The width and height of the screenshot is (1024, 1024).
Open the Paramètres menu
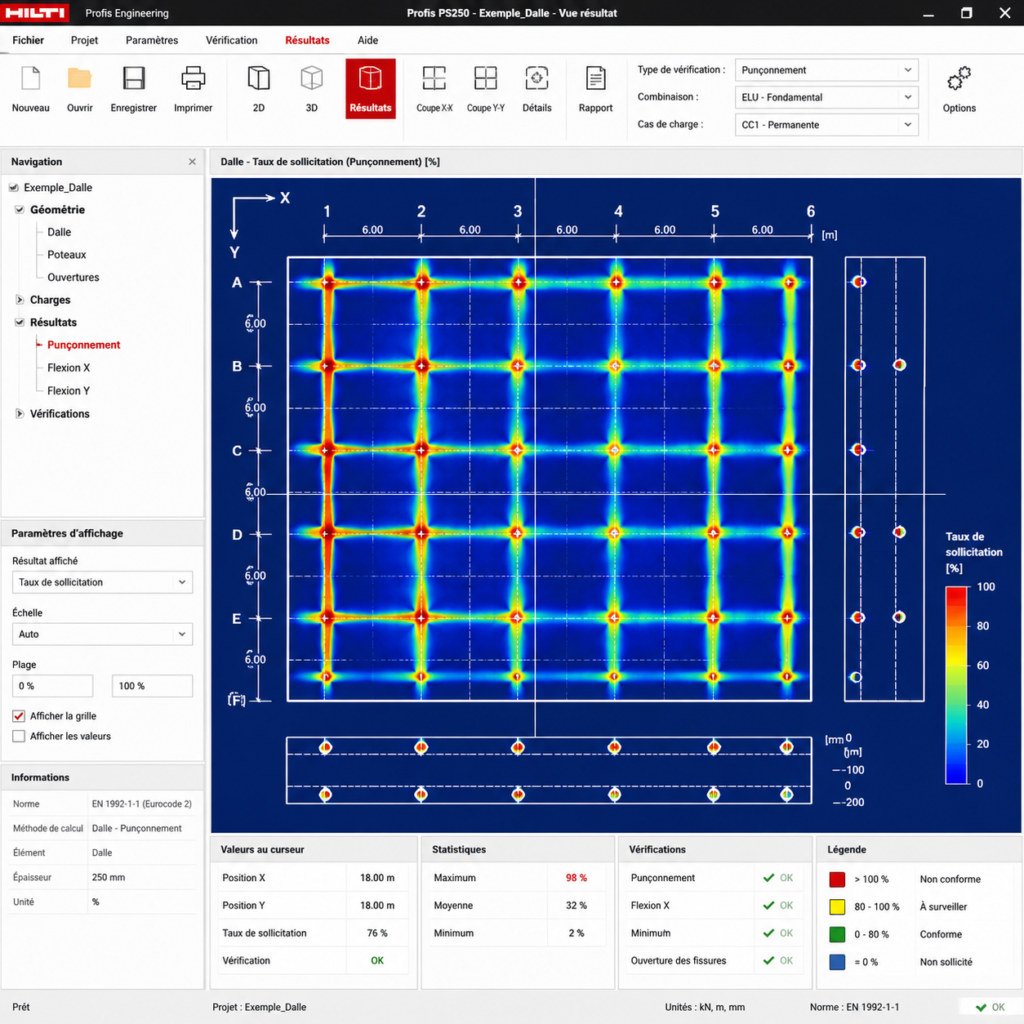point(152,40)
